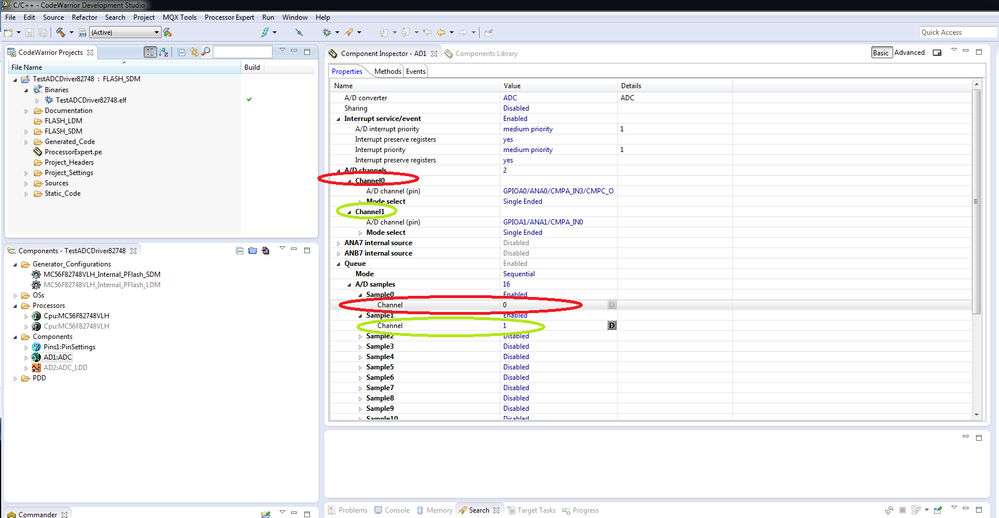Viewport: 999px width, 518px height.
Task: Click the AD1:ADC component icon
Action: click(x=36, y=357)
